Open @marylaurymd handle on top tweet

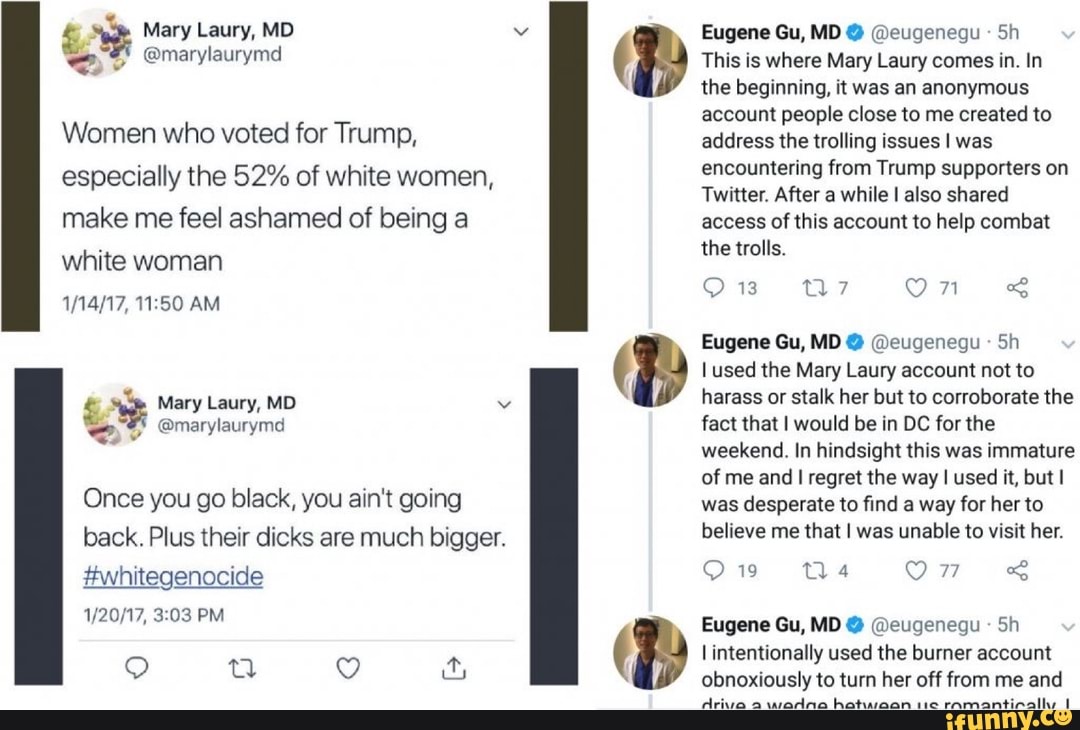point(212,54)
